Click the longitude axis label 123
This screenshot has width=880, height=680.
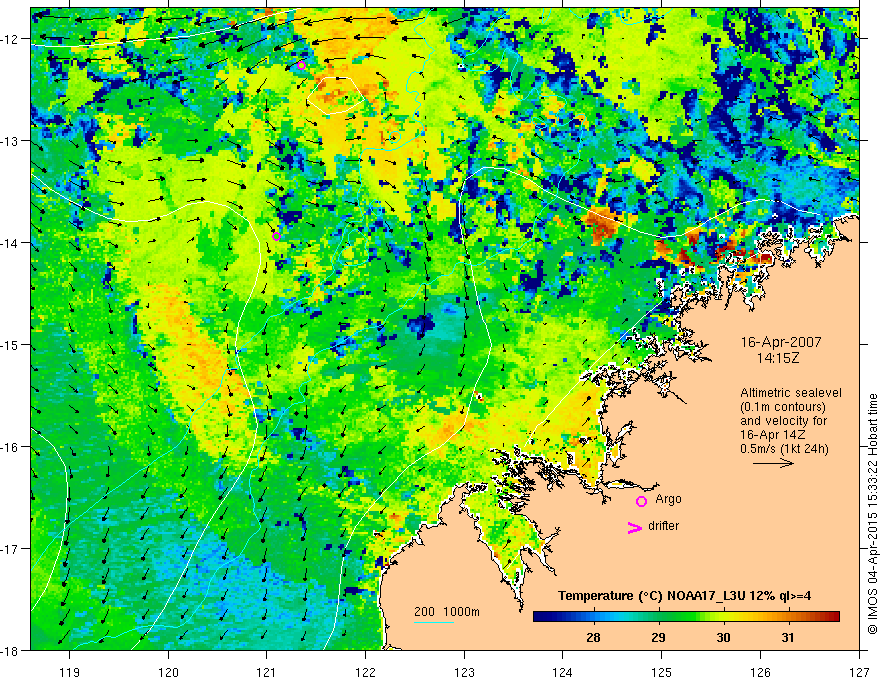[x=464, y=672]
